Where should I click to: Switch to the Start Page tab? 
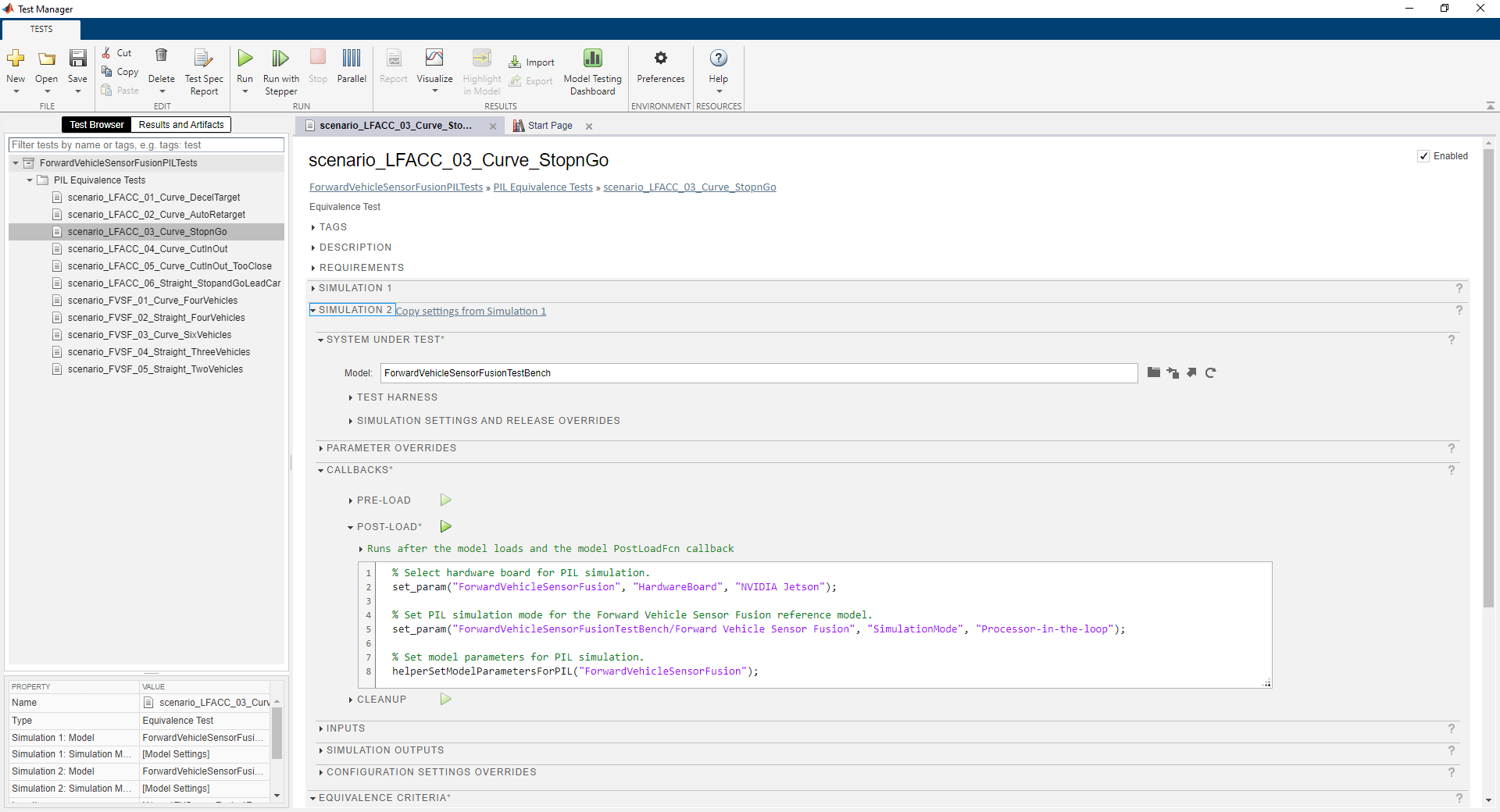pyautogui.click(x=549, y=126)
